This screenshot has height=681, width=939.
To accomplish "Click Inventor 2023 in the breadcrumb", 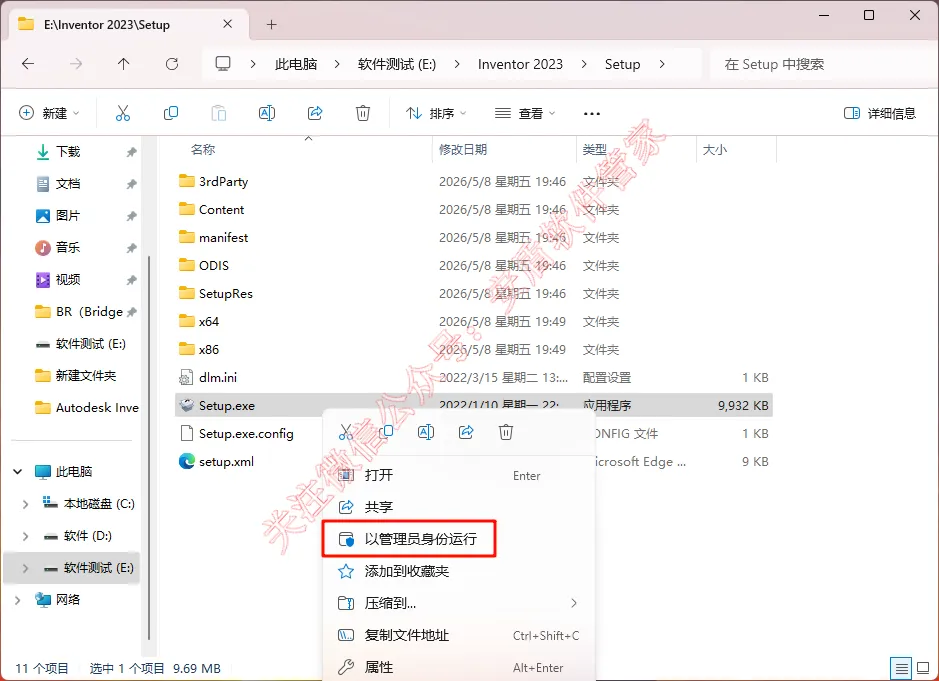I will pos(520,64).
